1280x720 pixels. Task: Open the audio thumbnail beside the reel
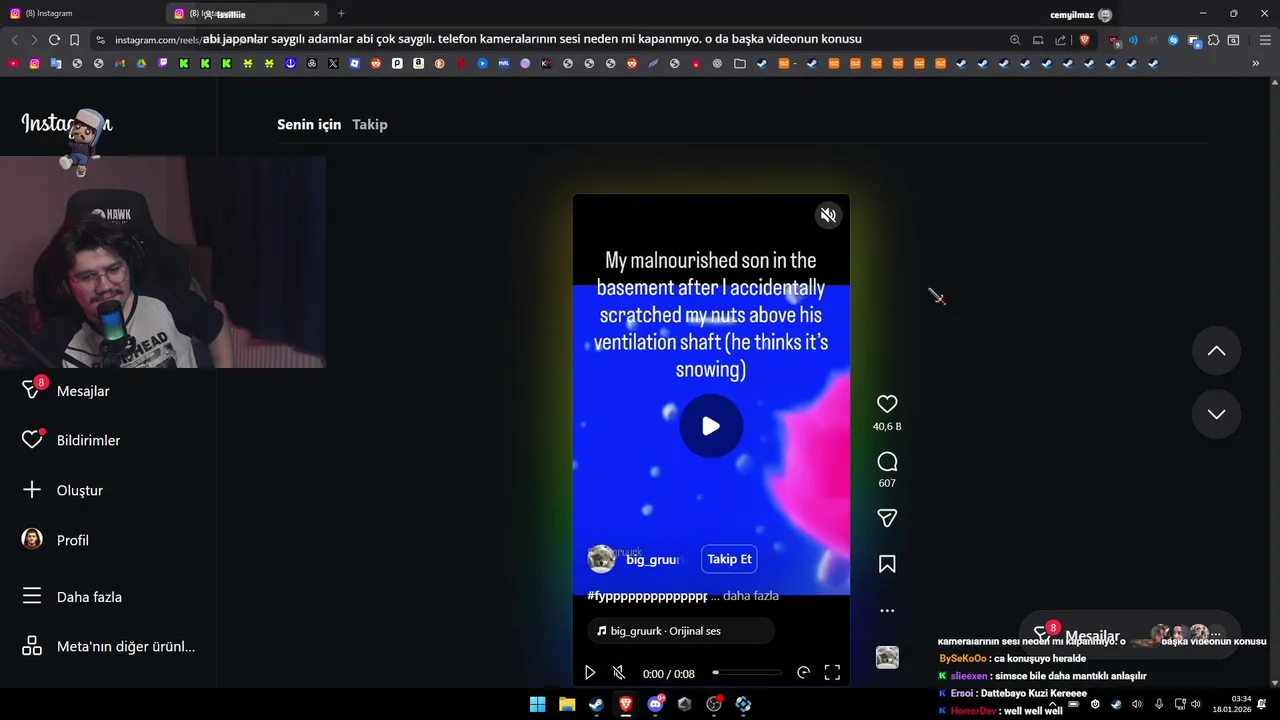tap(887, 657)
